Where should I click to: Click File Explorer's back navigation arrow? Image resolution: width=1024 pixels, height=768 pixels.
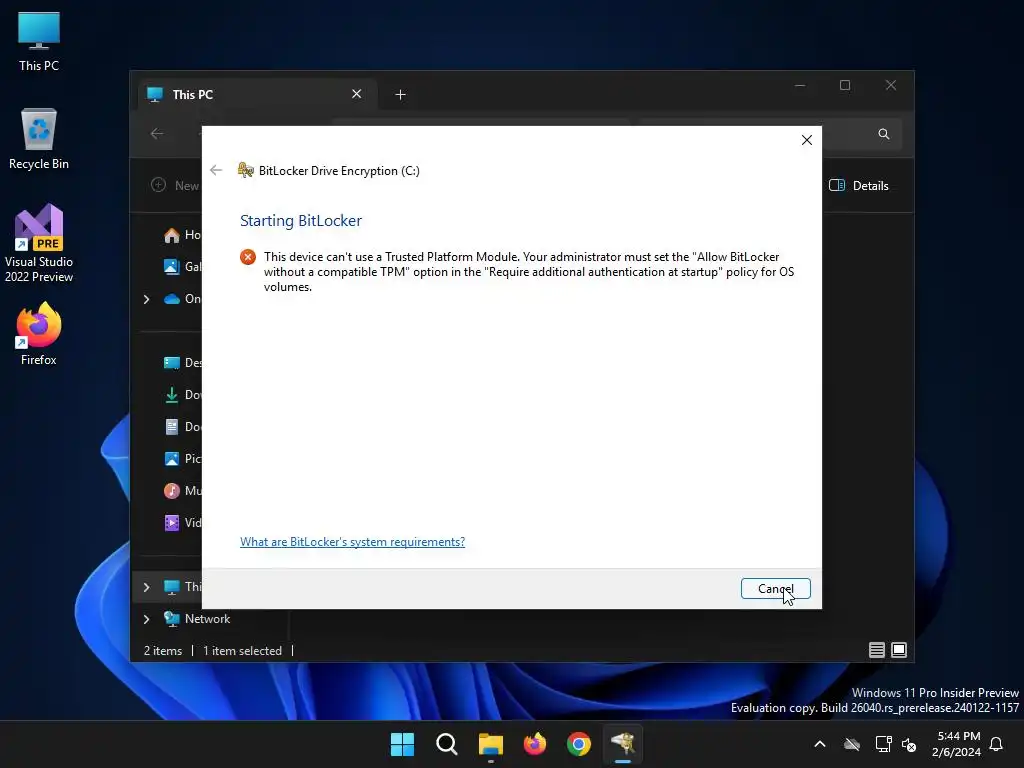(157, 134)
